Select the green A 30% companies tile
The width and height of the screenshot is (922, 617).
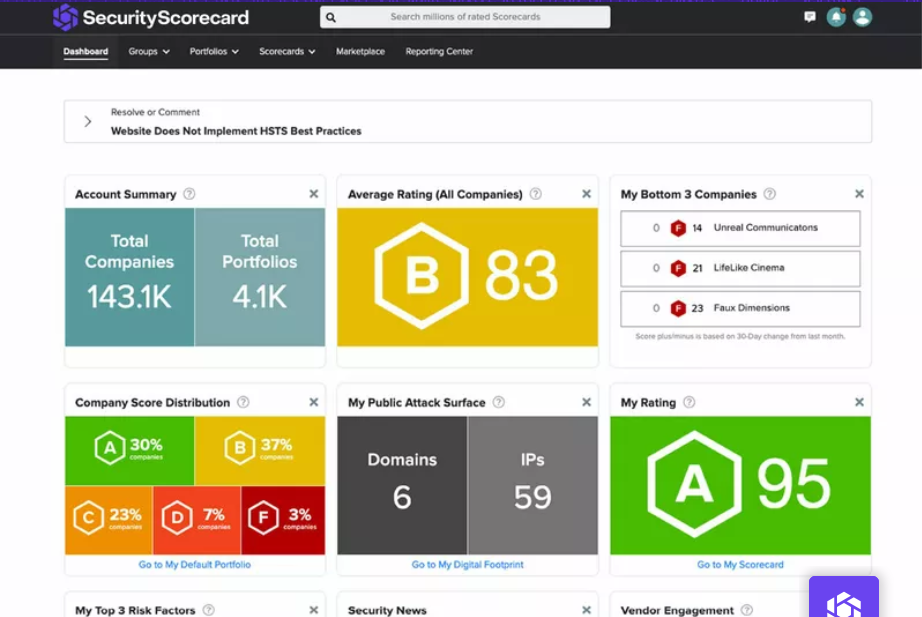[129, 450]
